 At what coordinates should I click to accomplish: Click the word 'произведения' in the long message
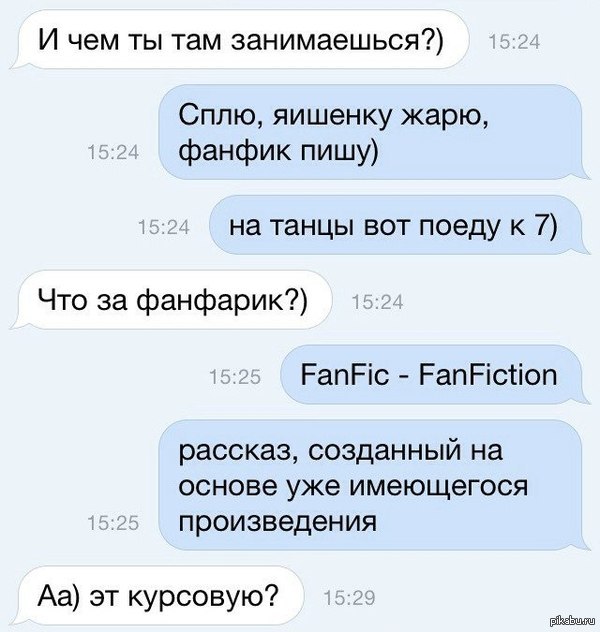[278, 522]
